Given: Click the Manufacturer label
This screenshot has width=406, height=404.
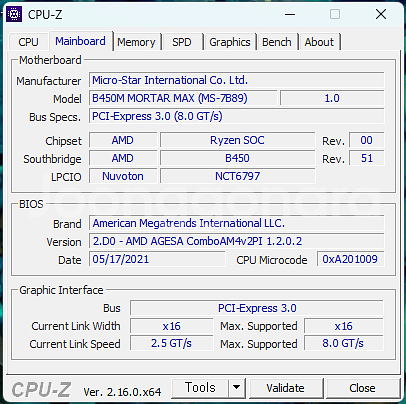Looking at the screenshot, I should (x=49, y=81).
